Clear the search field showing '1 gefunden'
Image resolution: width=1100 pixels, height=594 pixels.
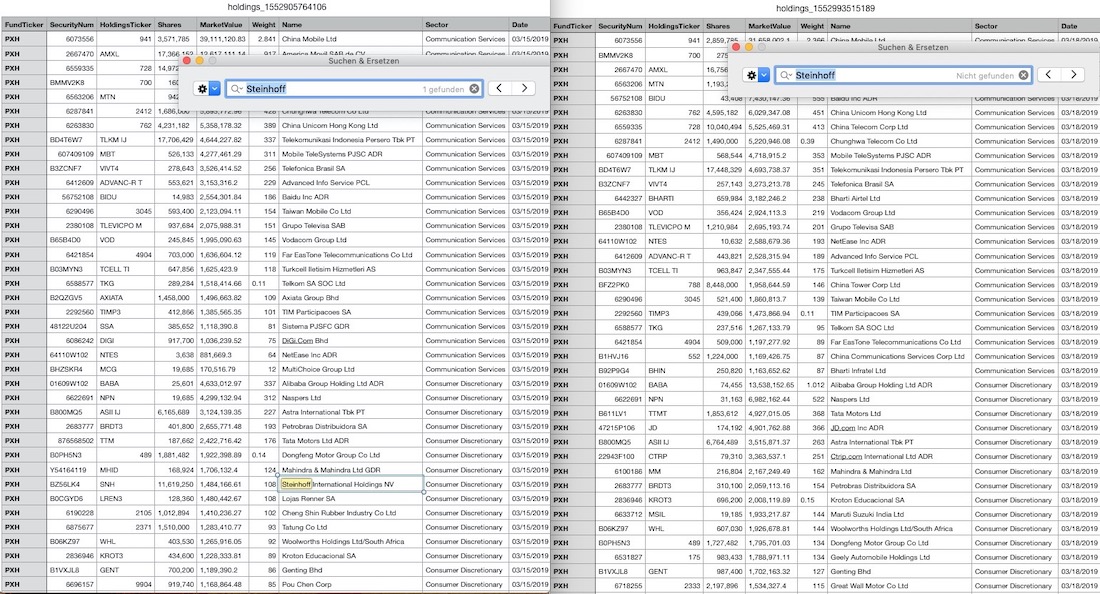[x=475, y=89]
